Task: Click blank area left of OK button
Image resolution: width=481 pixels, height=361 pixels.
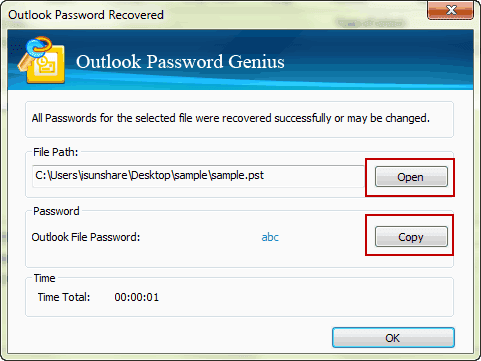Action: point(167,338)
